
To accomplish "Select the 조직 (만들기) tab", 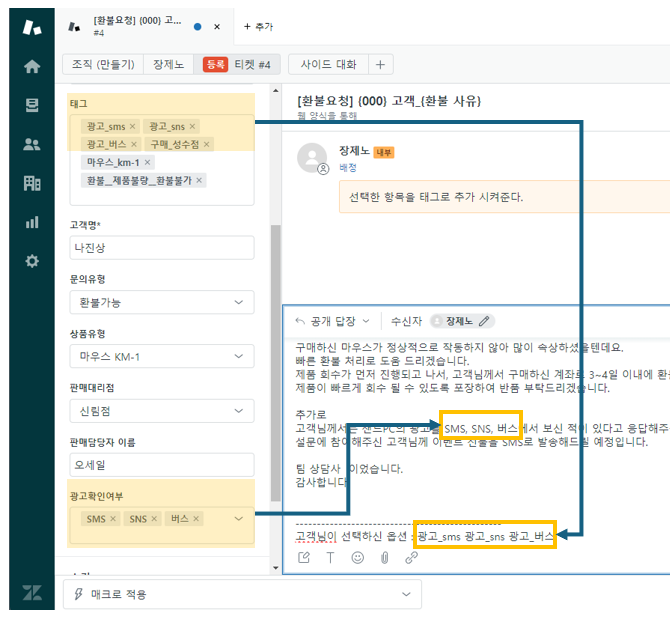I will 103,65.
